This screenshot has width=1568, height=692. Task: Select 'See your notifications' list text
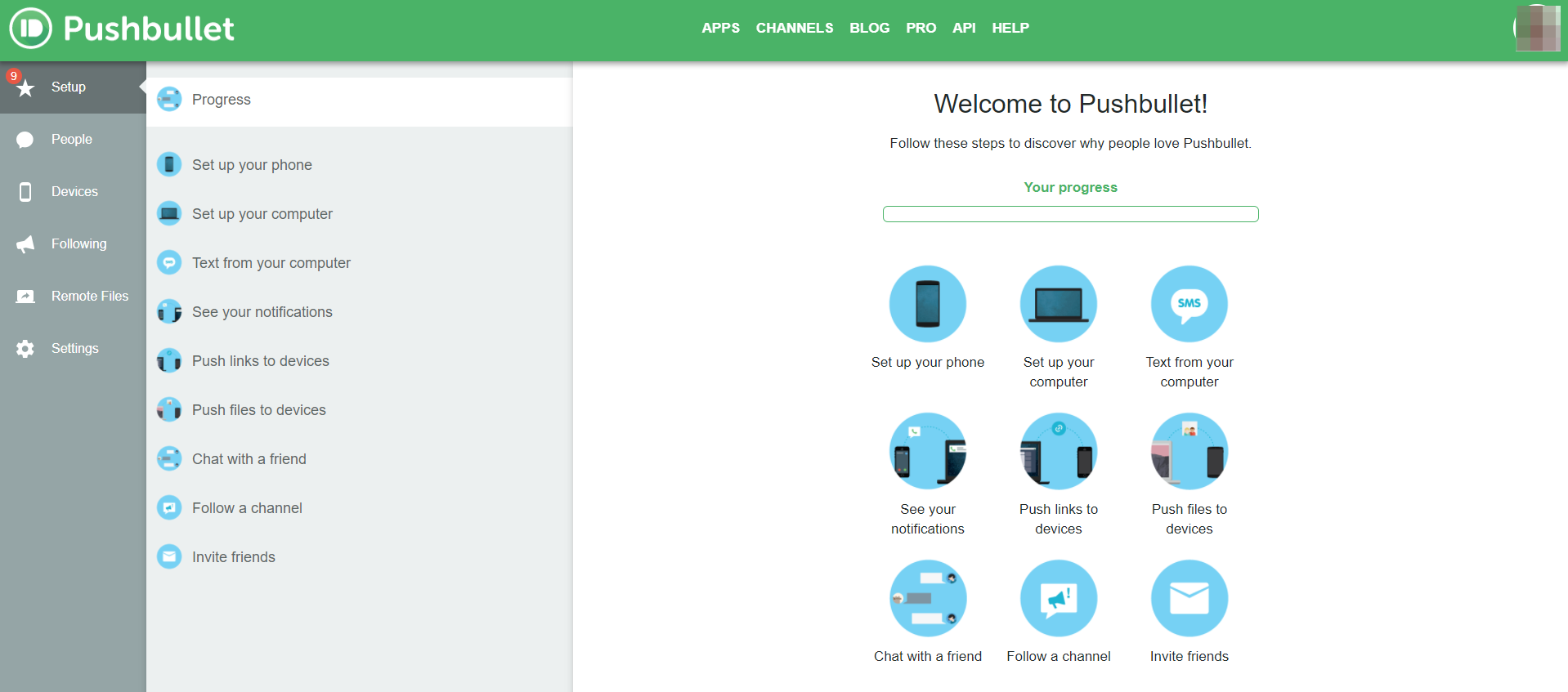[262, 312]
